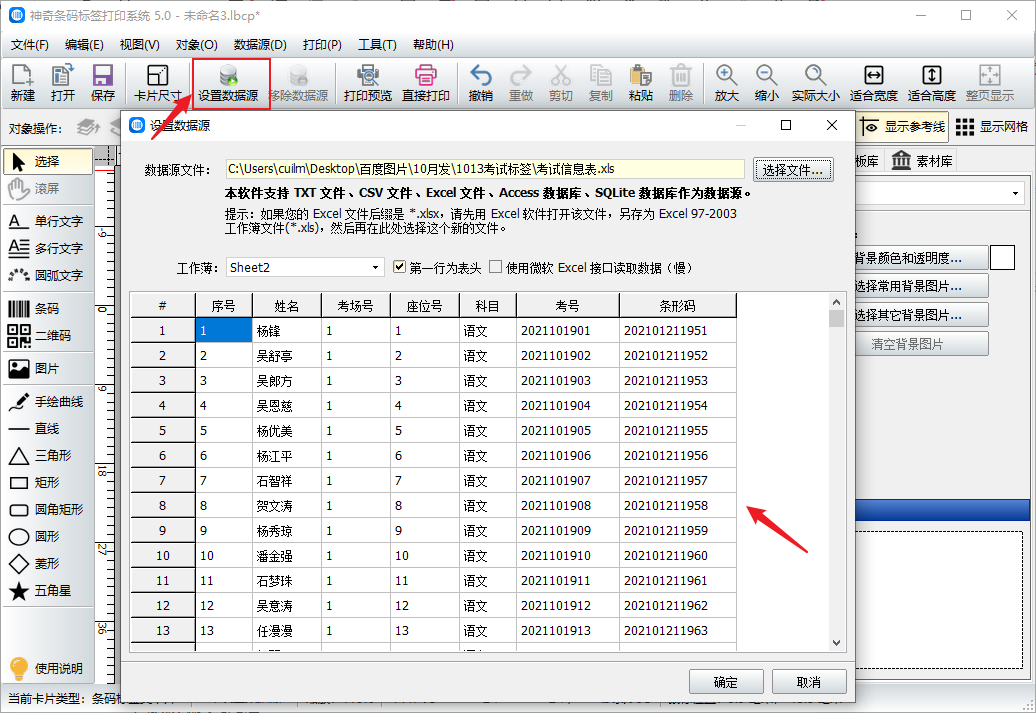Expand the 工作簿 Sheet2 dropdown
Image resolution: width=1036 pixels, height=713 pixels.
pyautogui.click(x=375, y=268)
